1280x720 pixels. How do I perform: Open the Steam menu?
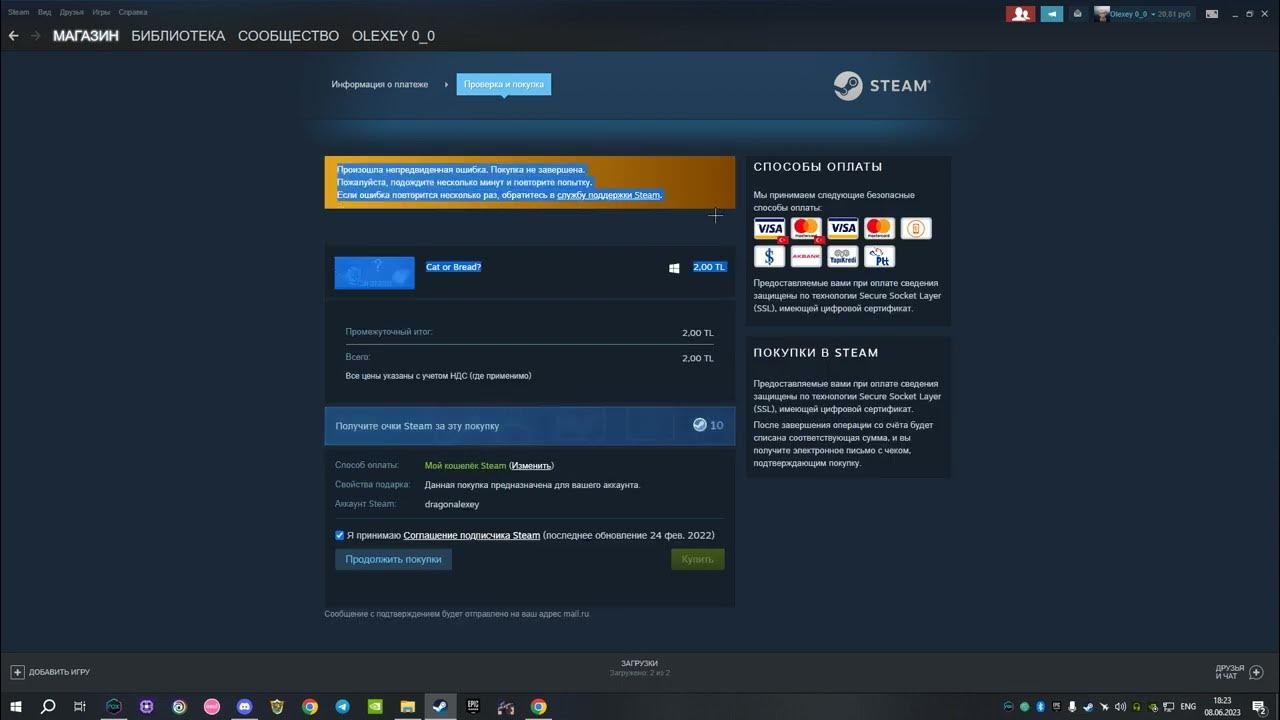(18, 12)
